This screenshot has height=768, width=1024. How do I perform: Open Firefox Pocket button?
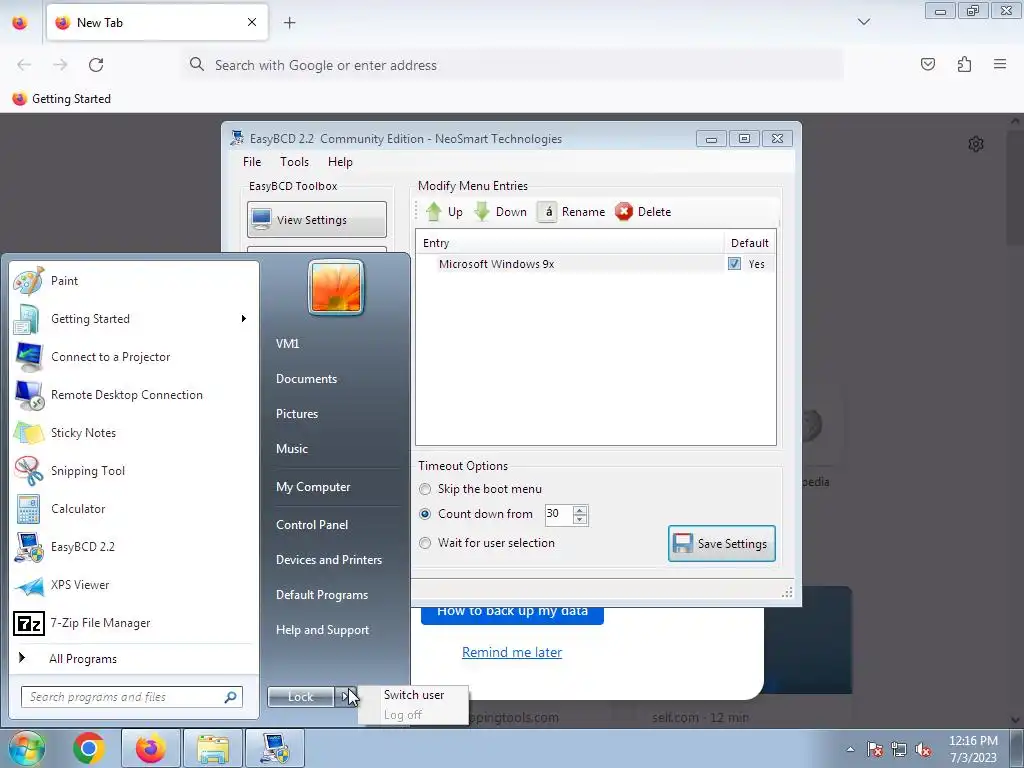tap(927, 64)
